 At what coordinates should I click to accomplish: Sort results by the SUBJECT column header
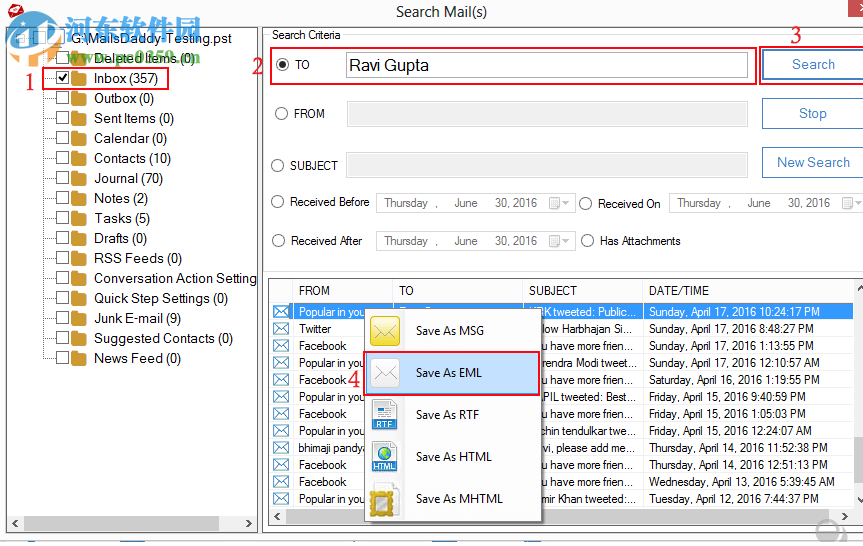pos(582,291)
